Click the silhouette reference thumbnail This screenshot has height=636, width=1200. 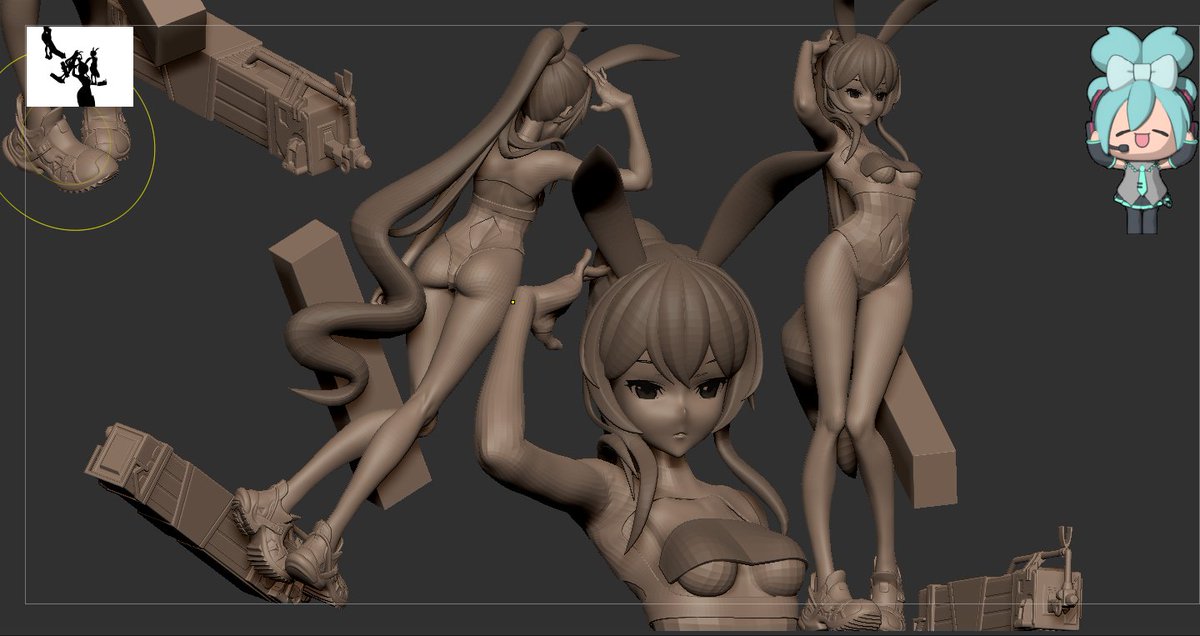click(x=80, y=66)
